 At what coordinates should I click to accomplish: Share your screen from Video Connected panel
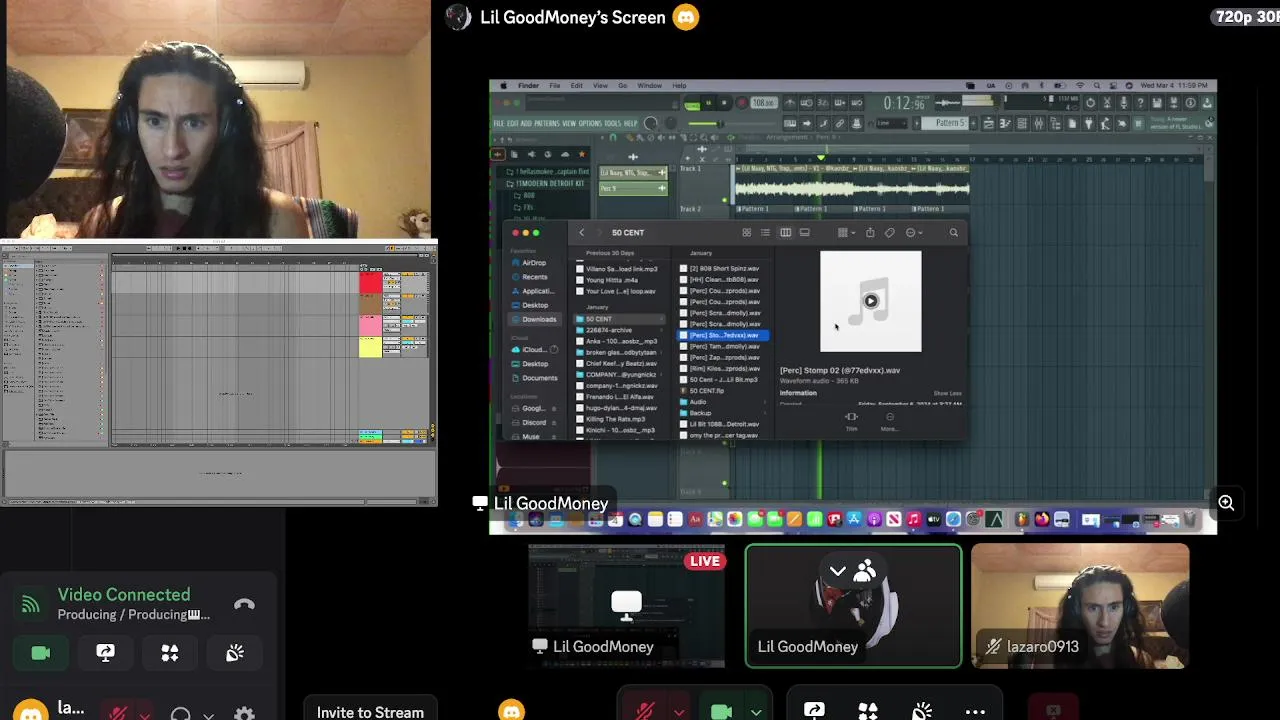(x=105, y=653)
